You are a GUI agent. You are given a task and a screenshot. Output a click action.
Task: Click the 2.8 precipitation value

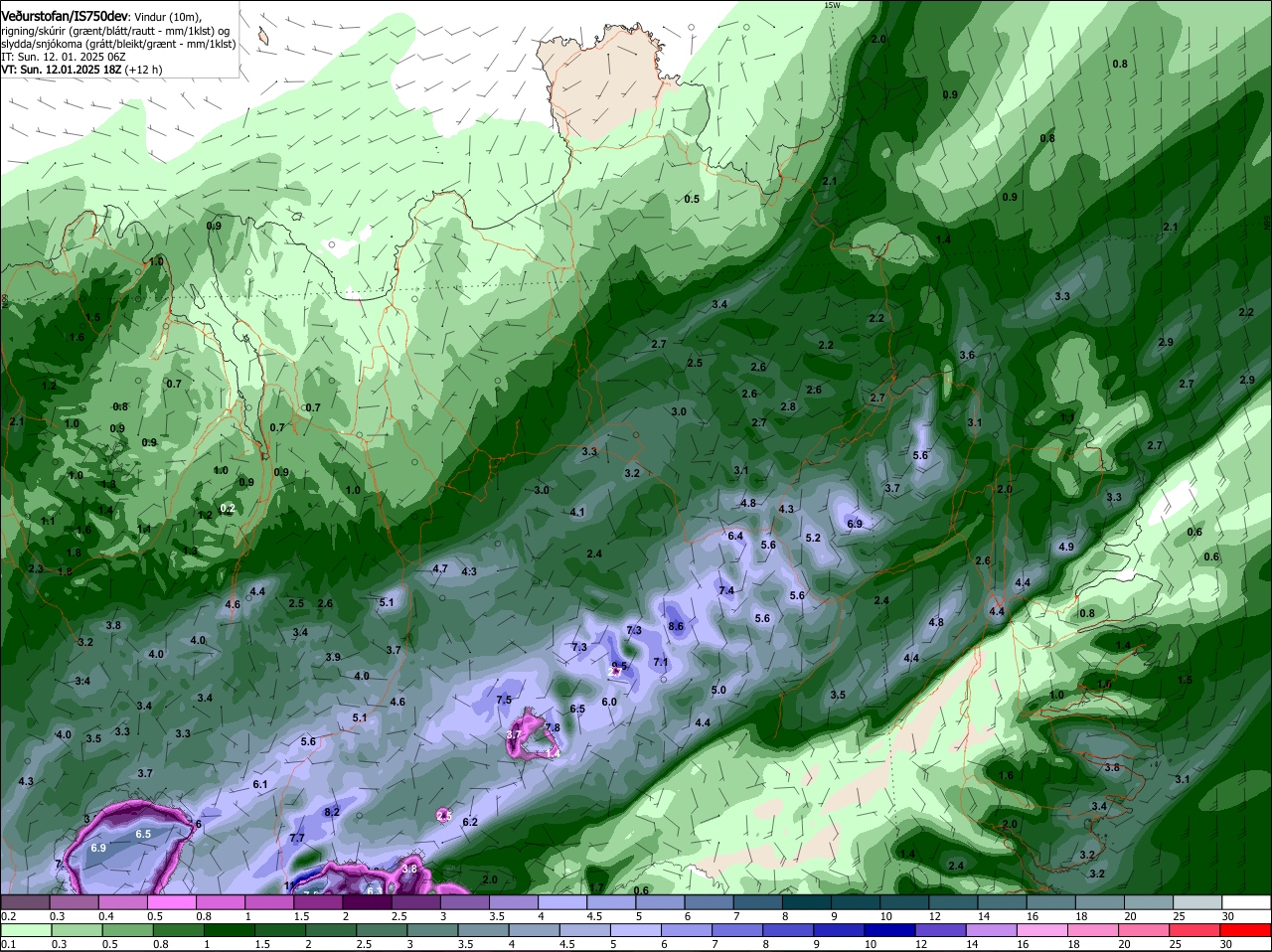click(x=788, y=406)
